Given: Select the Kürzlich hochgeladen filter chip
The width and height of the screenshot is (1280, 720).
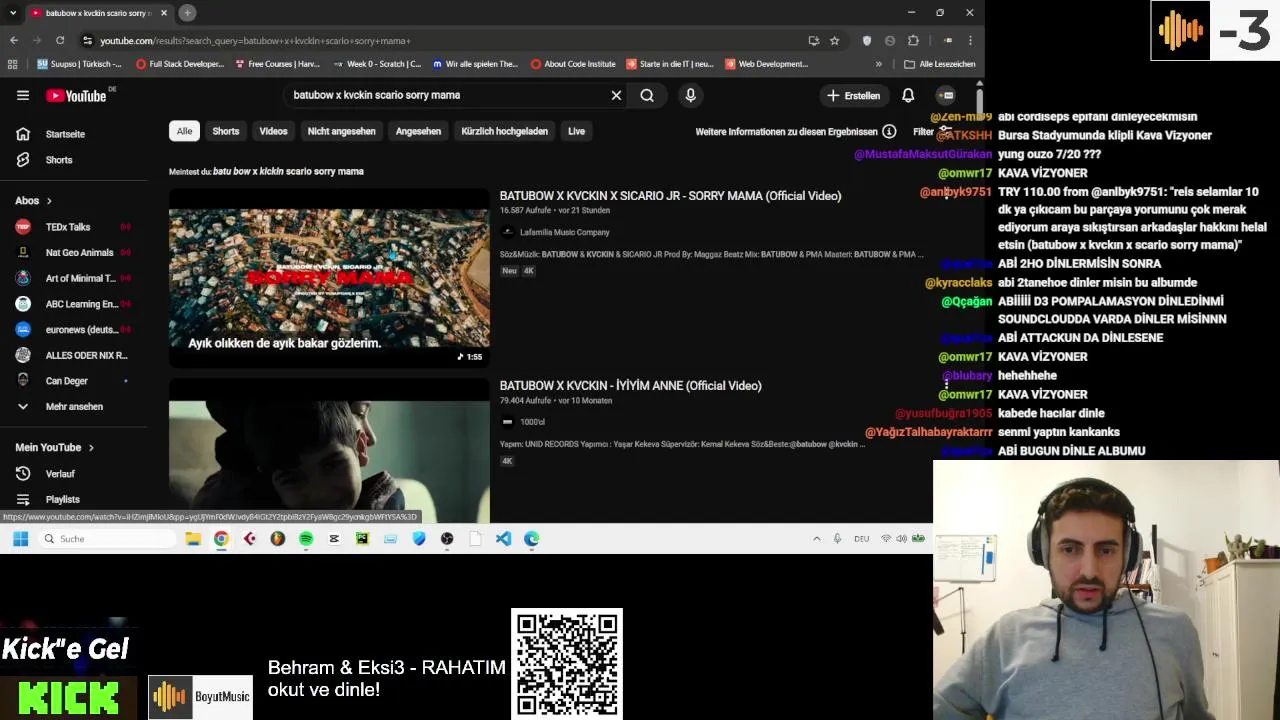Looking at the screenshot, I should (504, 131).
